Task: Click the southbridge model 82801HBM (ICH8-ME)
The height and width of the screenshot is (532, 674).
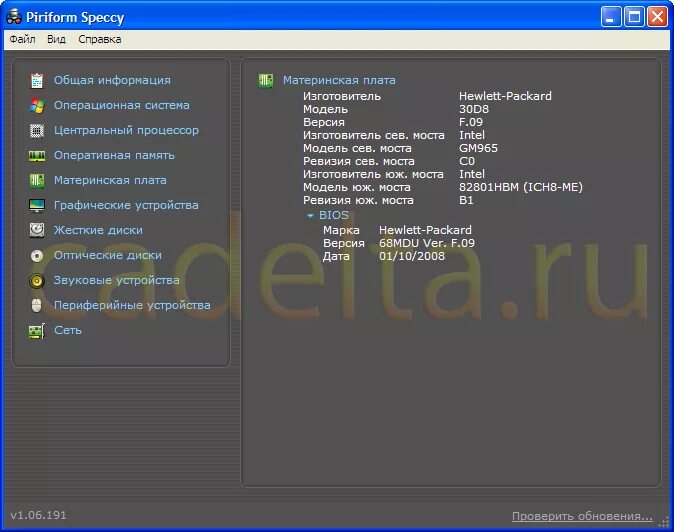Action: coord(521,187)
